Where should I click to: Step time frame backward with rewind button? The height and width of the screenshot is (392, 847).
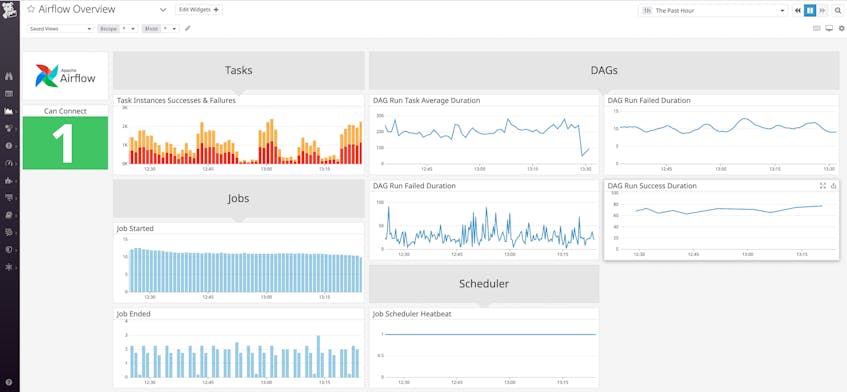tap(798, 10)
